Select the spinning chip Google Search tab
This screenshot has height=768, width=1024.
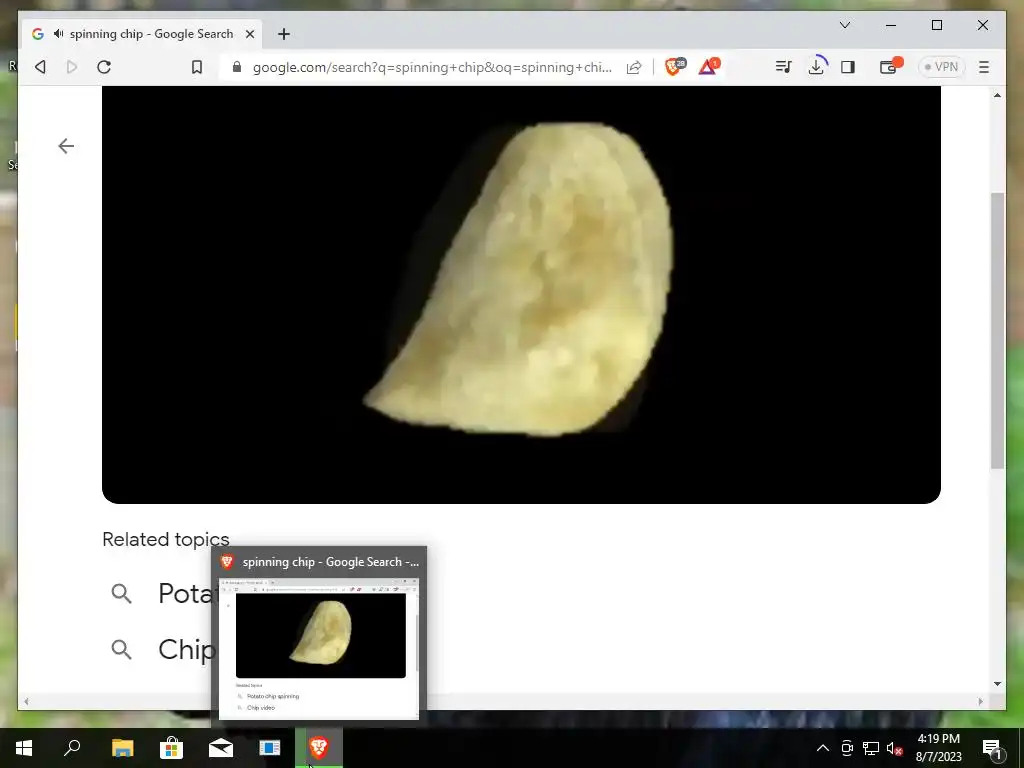coord(142,34)
